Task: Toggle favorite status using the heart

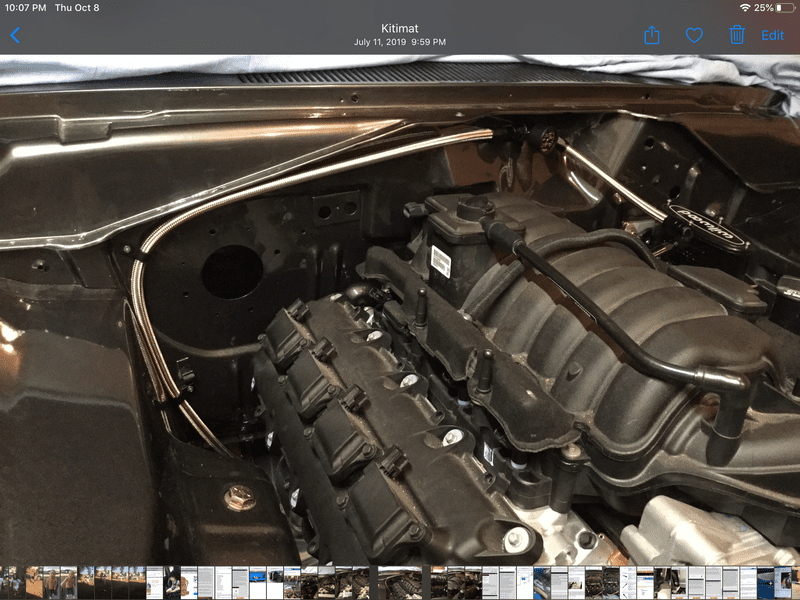Action: [x=693, y=36]
